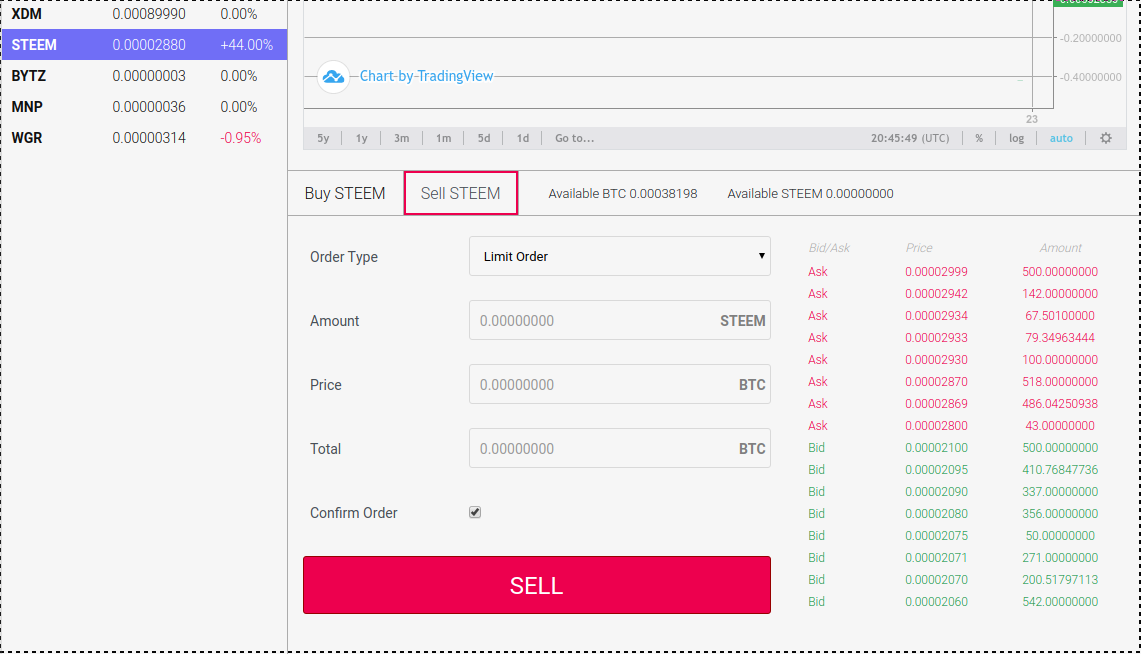Click Available BTC 0.00038198 balance

click(623, 194)
